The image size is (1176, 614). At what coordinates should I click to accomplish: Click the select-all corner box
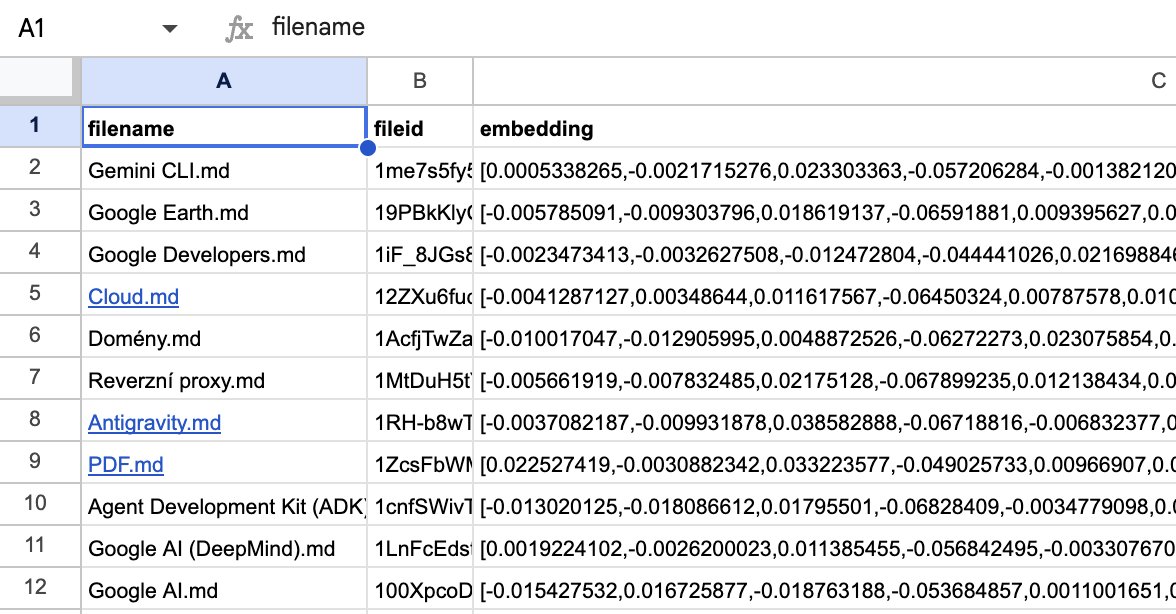40,81
